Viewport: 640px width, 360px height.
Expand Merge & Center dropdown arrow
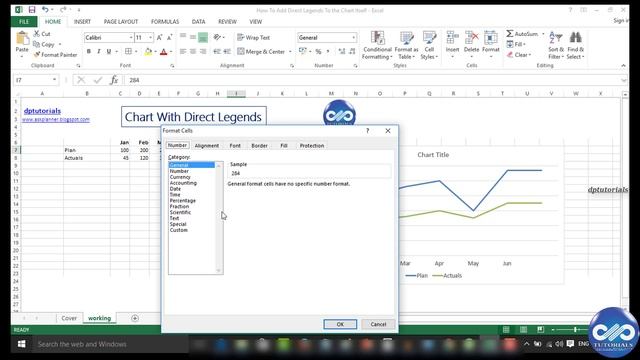point(290,51)
